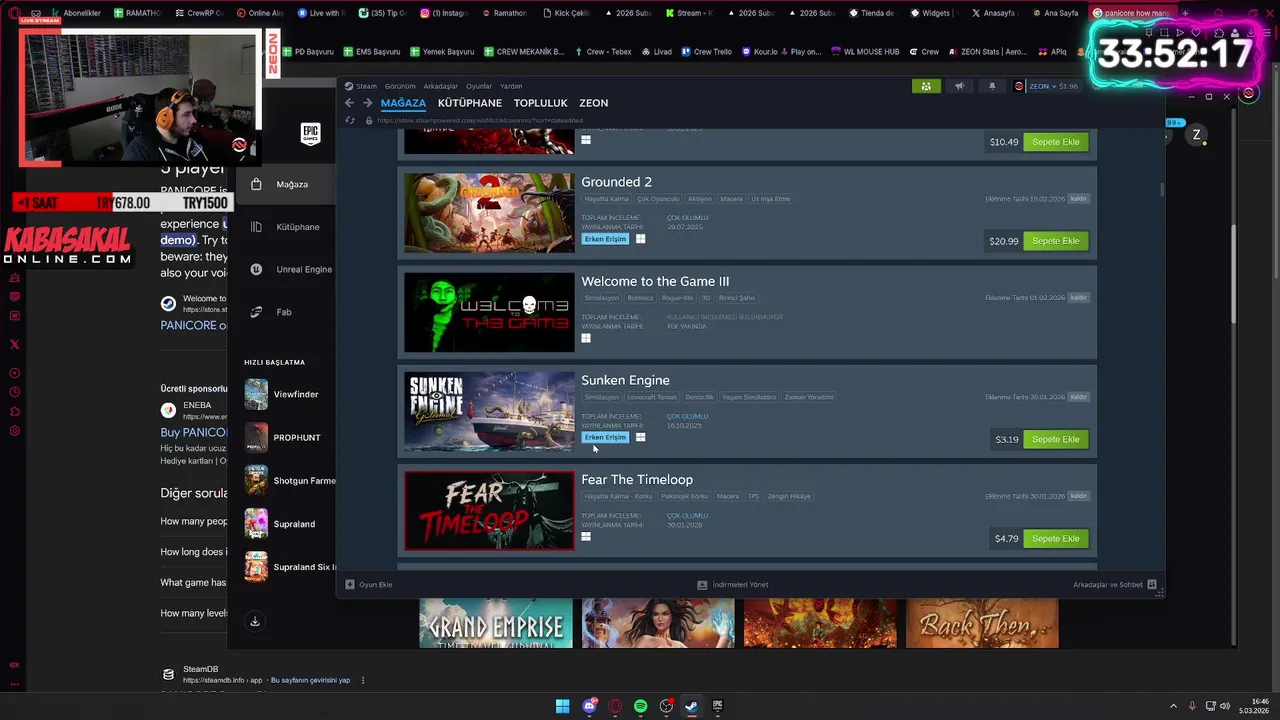The image size is (1280, 720).
Task: Open Spotify from the taskbar
Action: tap(640, 706)
